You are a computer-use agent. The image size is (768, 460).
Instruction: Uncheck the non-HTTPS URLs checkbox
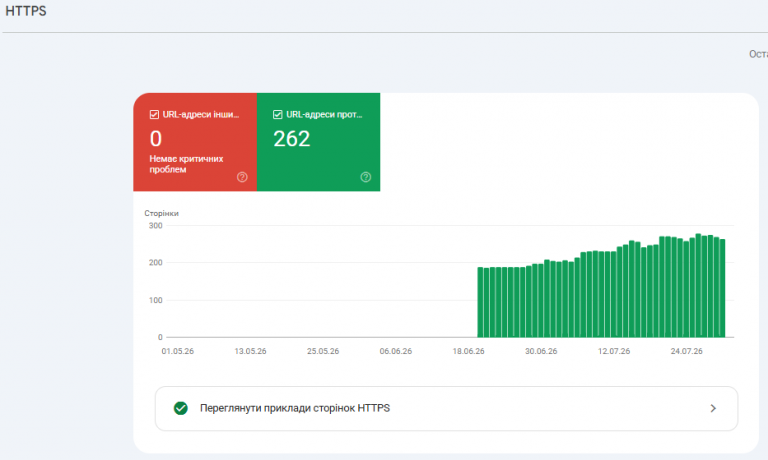pos(154,115)
